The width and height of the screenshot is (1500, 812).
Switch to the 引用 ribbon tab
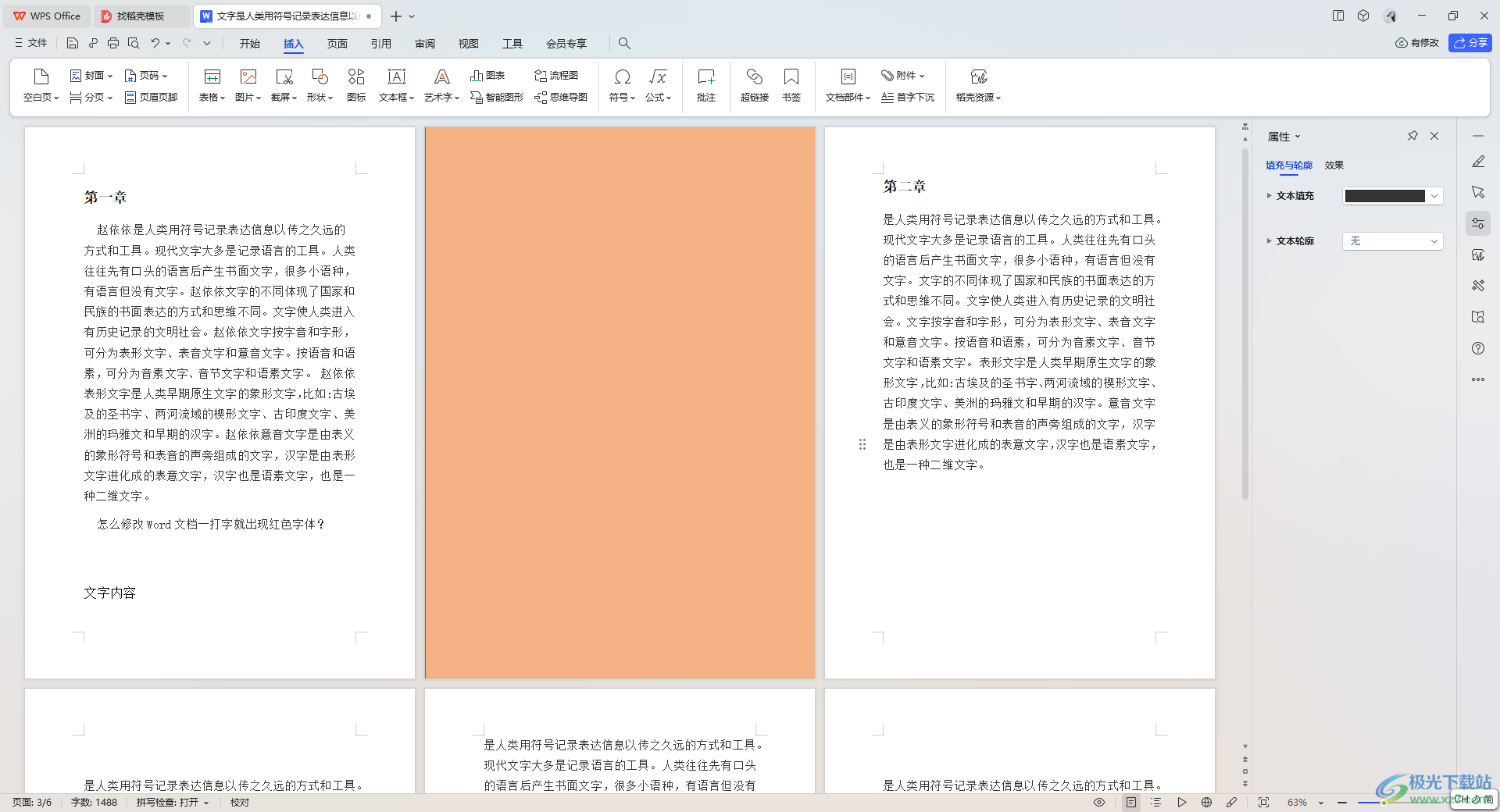coord(381,44)
